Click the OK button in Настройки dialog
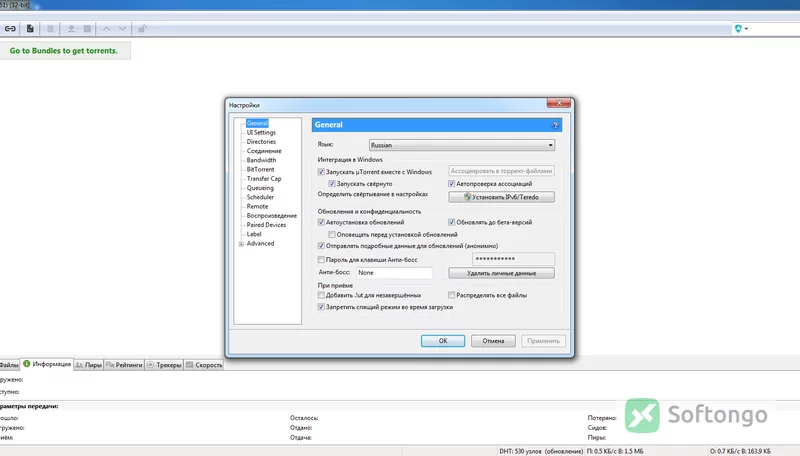The width and height of the screenshot is (800, 456). click(443, 341)
